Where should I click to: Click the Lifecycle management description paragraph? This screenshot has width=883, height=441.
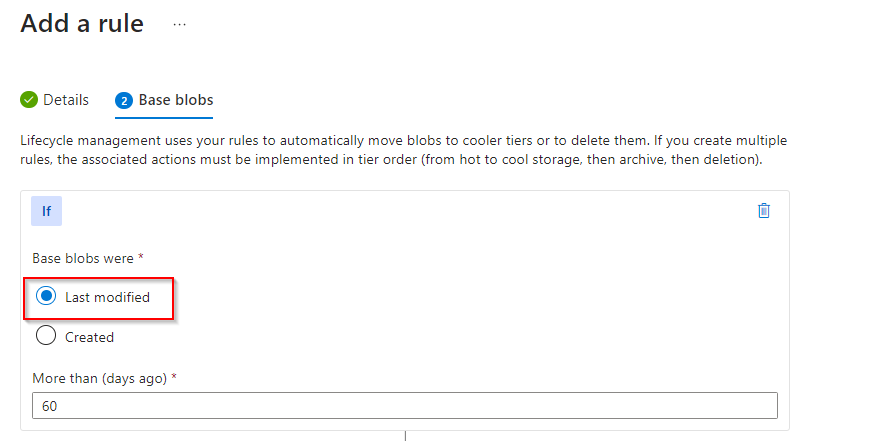point(400,150)
